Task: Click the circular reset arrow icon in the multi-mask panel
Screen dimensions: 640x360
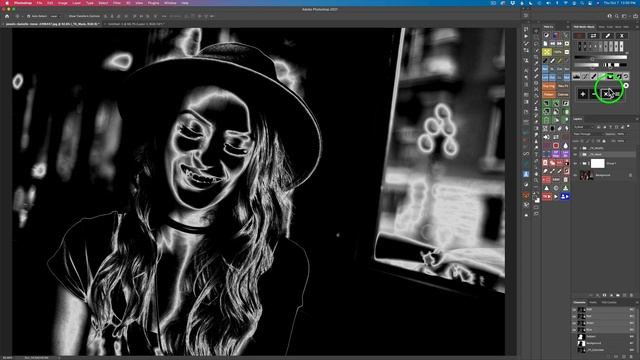Action: tap(626, 76)
